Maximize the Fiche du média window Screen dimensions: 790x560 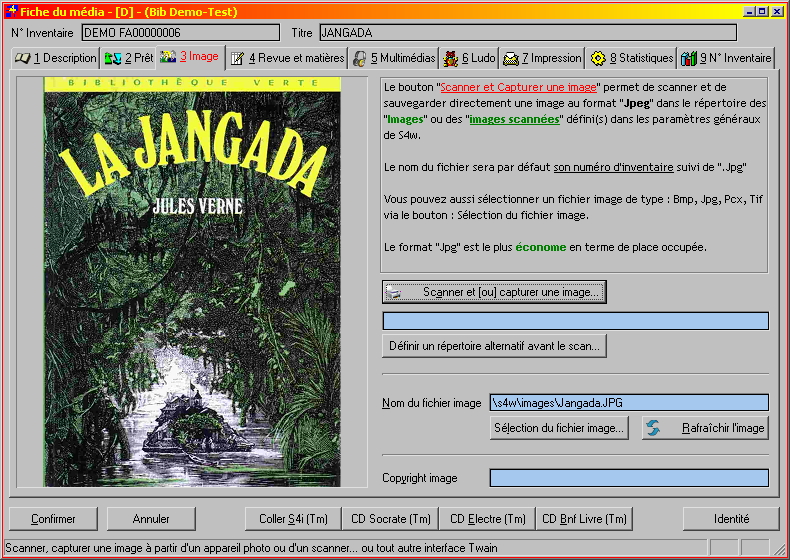762,11
